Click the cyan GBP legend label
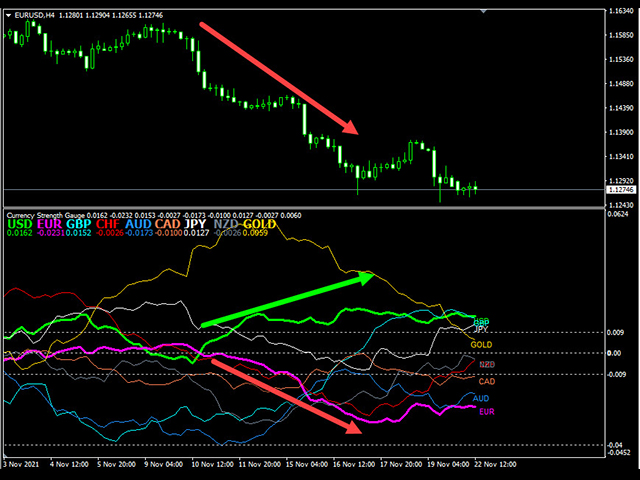Viewport: 640px width, 480px height. point(79,224)
